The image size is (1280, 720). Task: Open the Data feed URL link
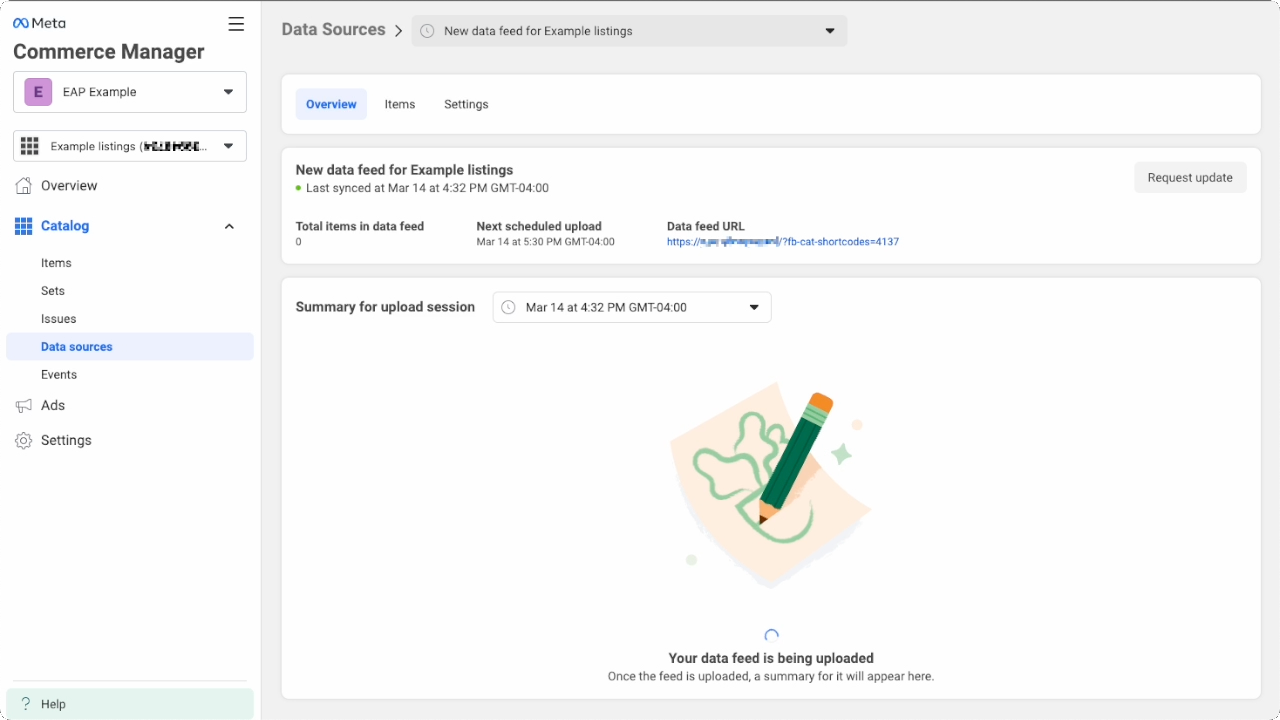point(783,242)
